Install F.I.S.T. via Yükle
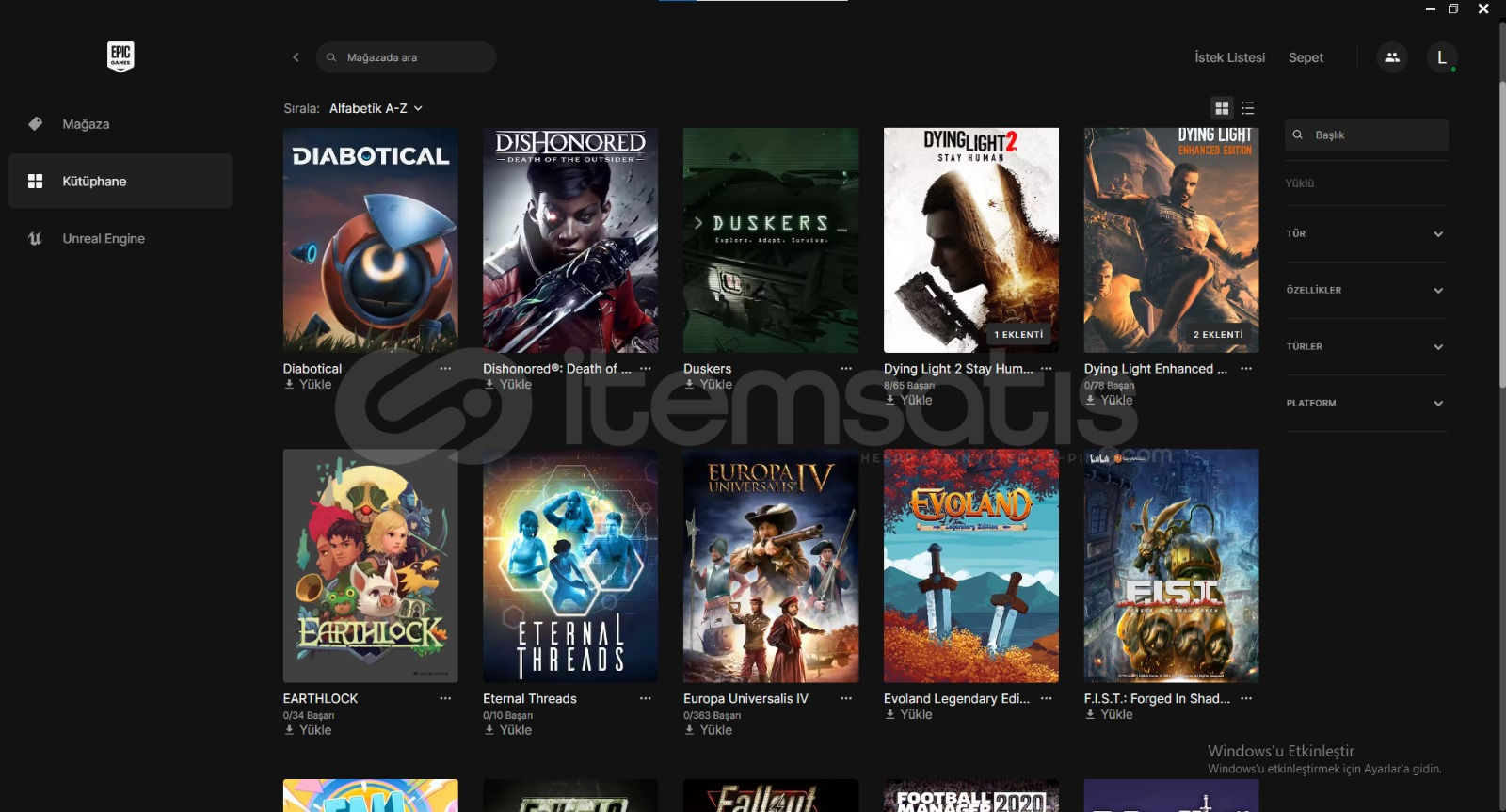 click(x=1109, y=715)
